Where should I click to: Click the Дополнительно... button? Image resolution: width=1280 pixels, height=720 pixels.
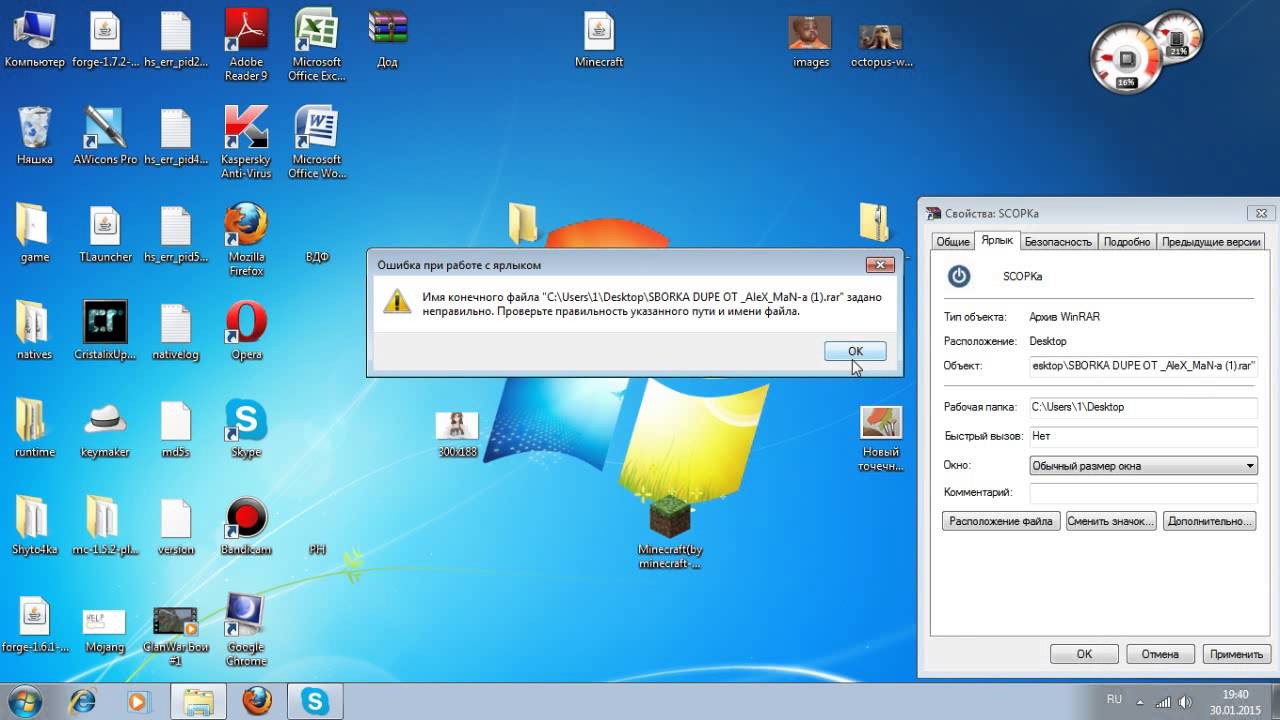click(1209, 521)
